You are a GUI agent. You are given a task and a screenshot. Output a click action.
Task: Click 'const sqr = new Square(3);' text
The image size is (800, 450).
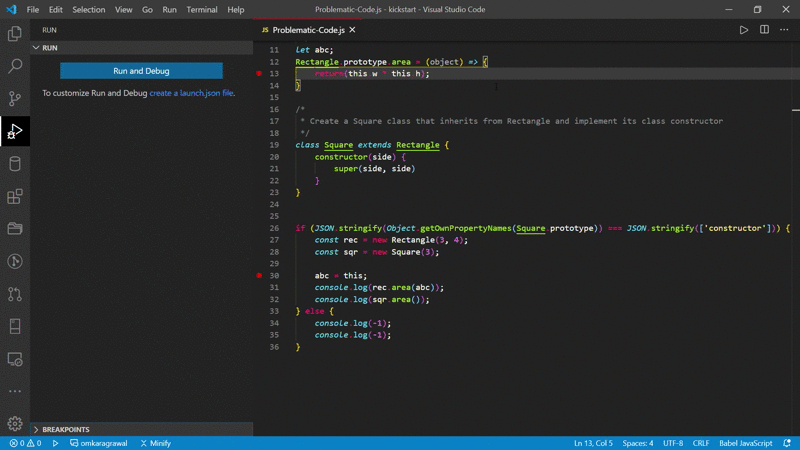[377, 252]
